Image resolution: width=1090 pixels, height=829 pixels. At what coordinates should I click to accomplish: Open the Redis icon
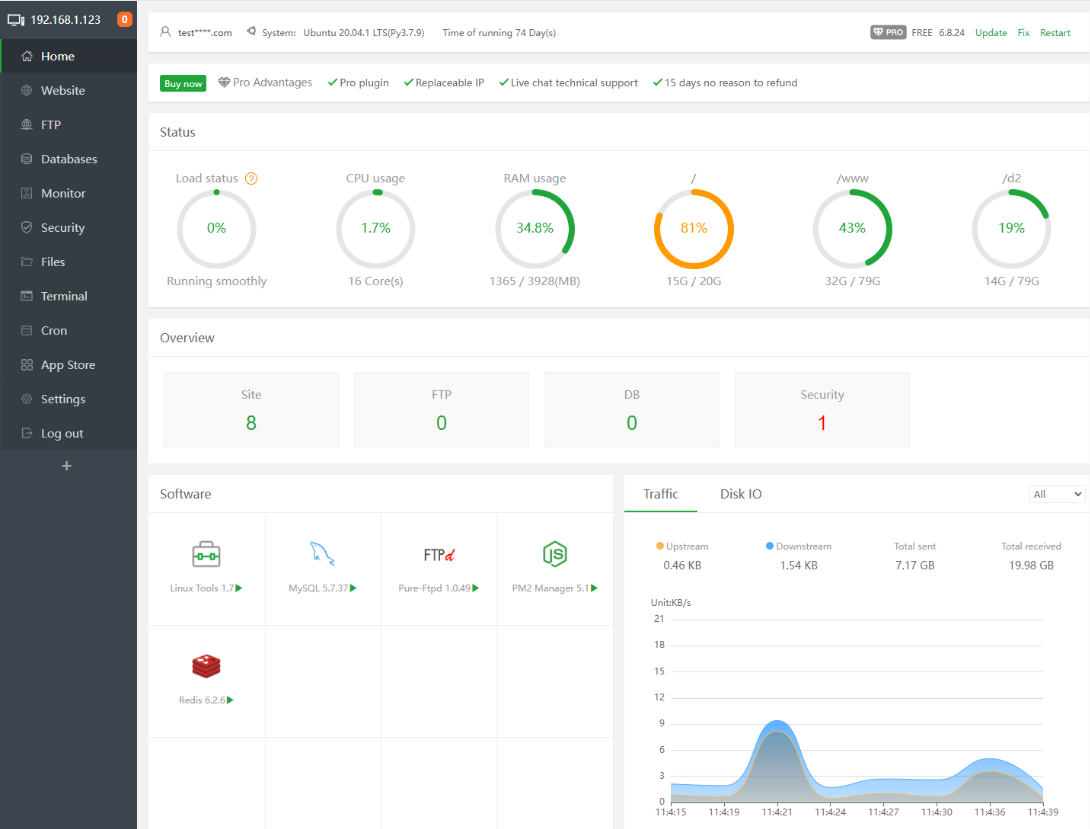pos(206,666)
